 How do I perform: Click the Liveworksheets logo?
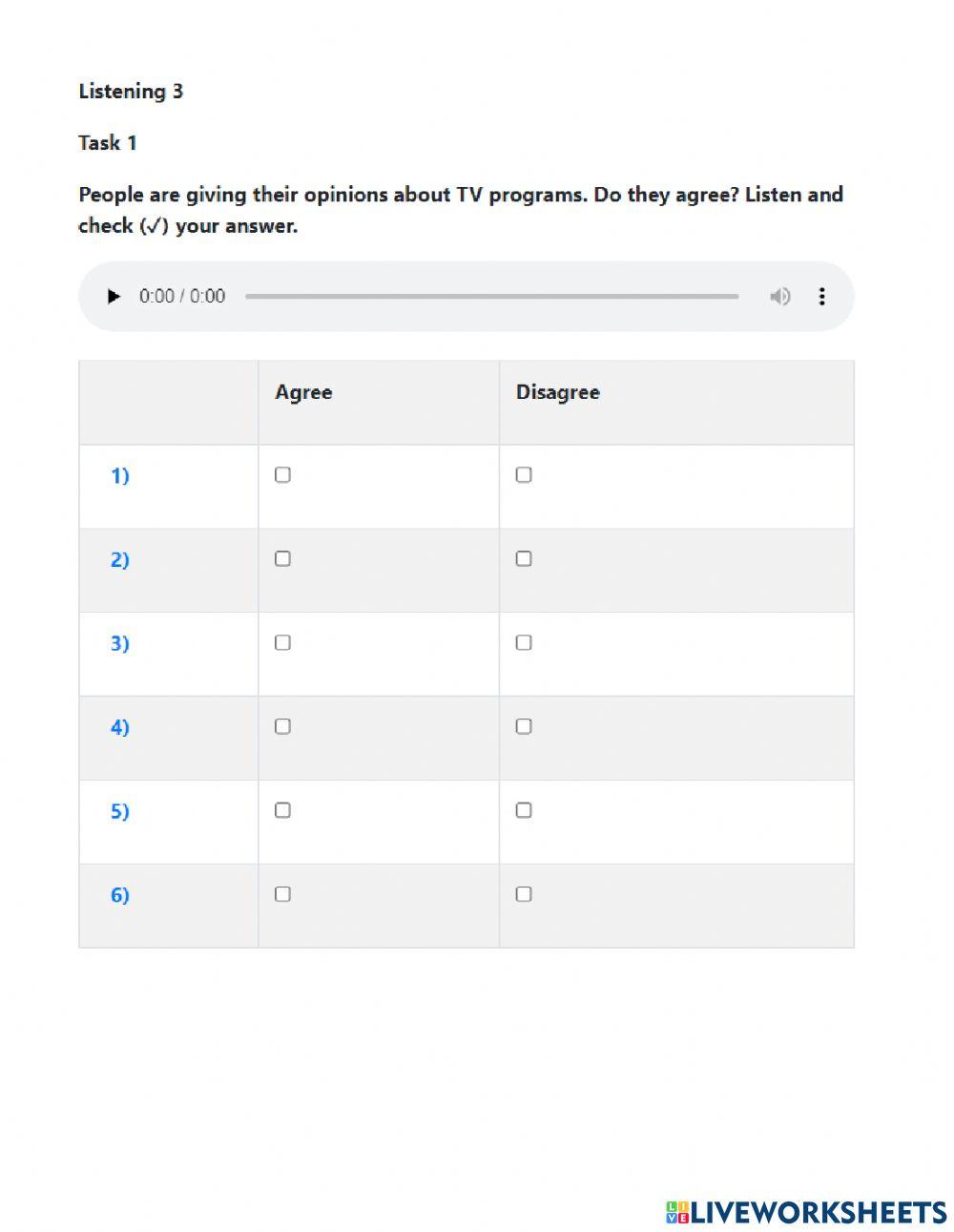tap(806, 1212)
